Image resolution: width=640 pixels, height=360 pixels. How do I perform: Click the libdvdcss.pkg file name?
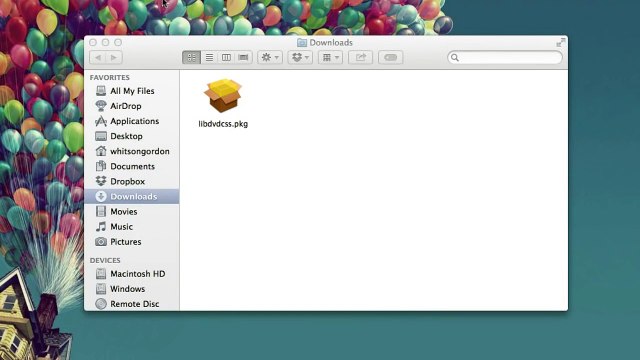(223, 124)
